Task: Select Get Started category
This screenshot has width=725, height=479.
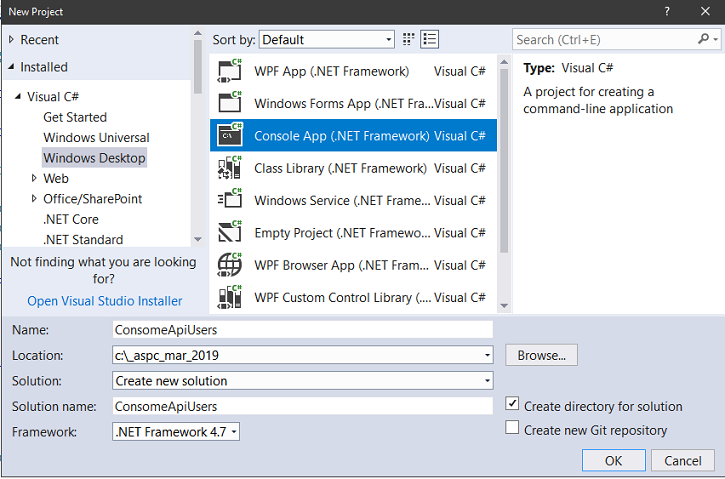Action: point(75,117)
